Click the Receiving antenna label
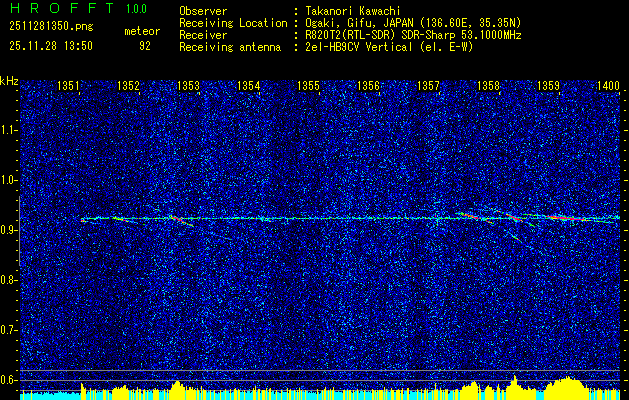 point(230,47)
